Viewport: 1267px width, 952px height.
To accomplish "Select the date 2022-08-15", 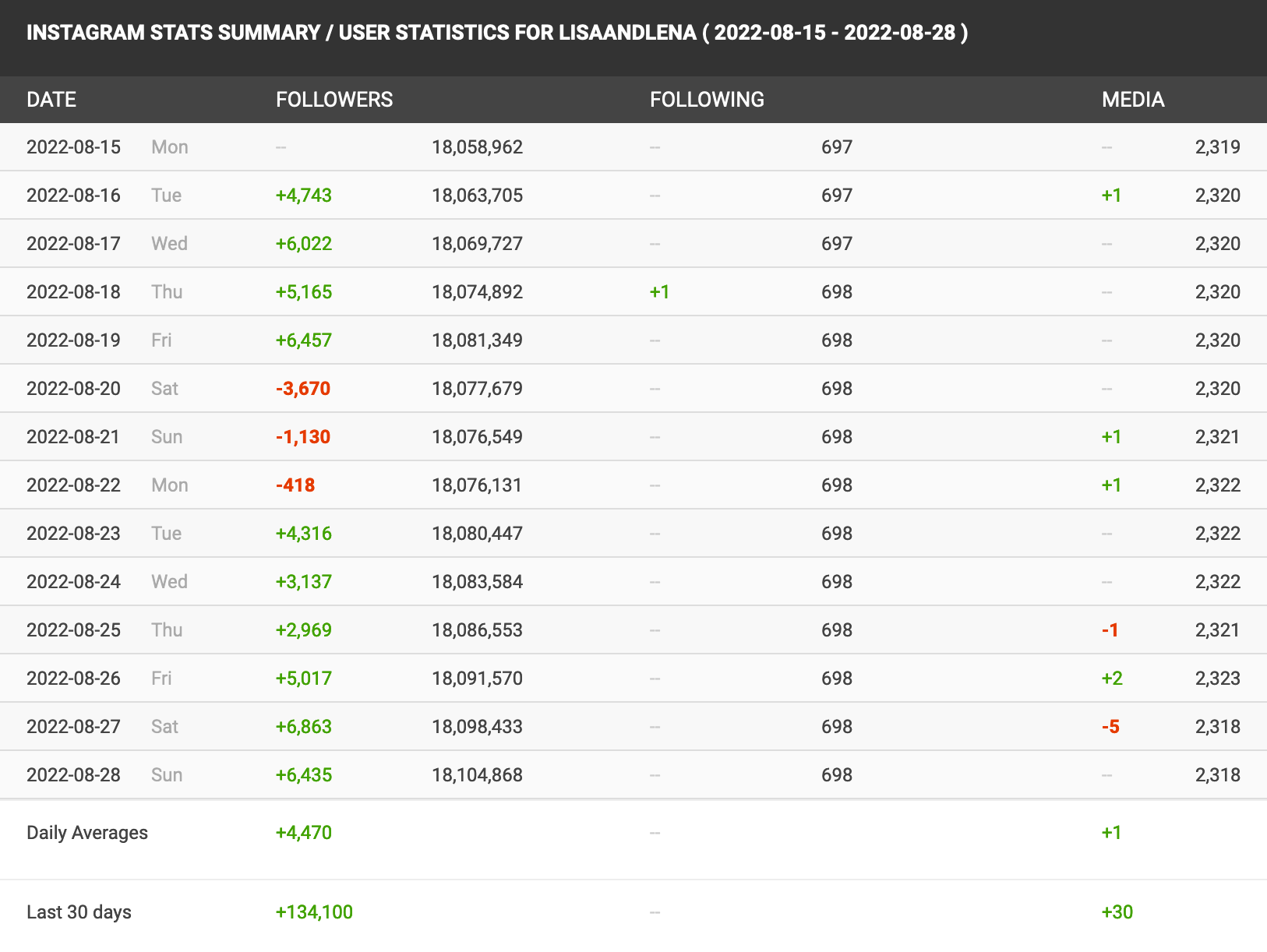I will (73, 147).
